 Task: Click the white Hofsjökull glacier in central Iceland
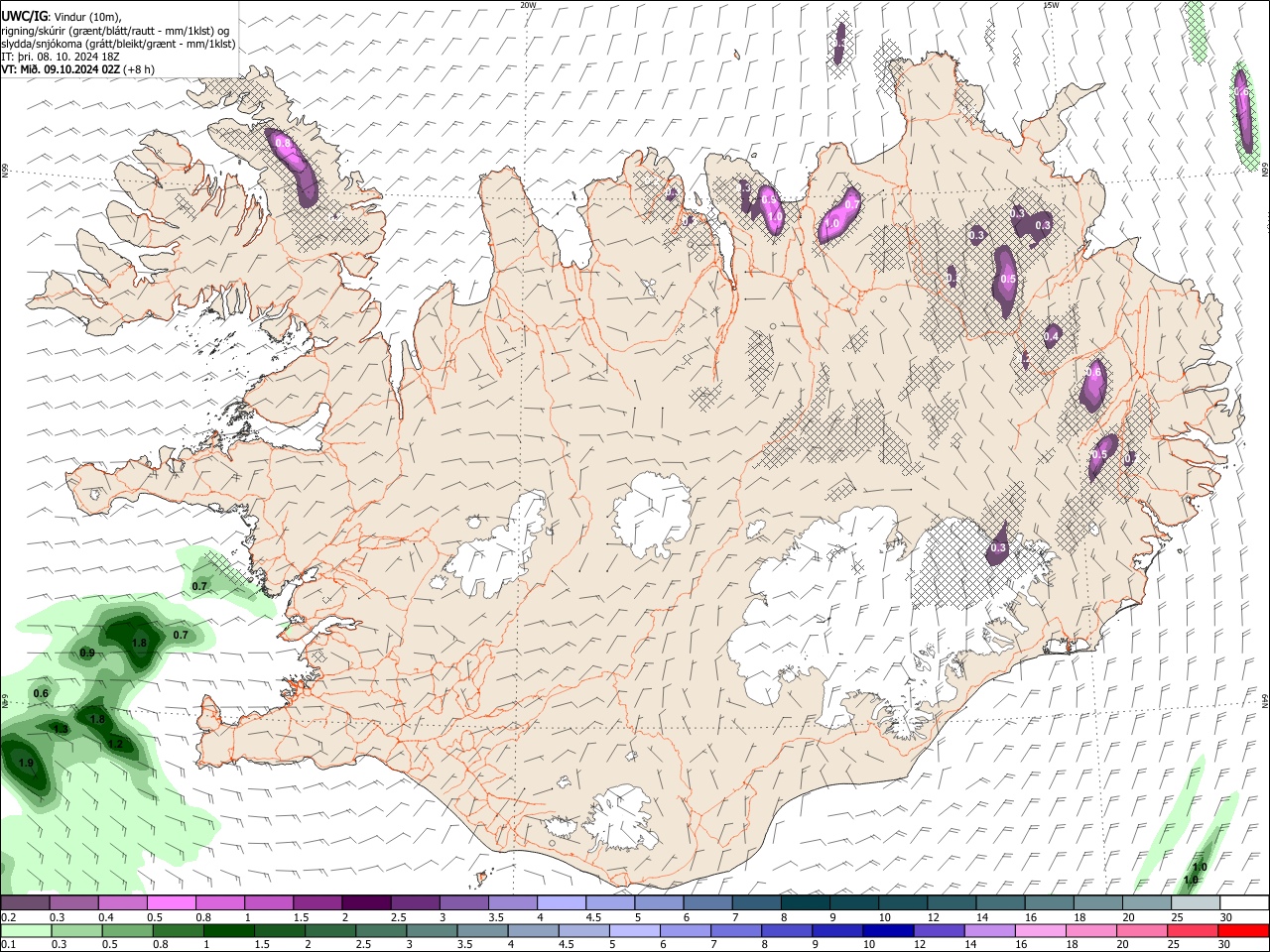[x=652, y=514]
